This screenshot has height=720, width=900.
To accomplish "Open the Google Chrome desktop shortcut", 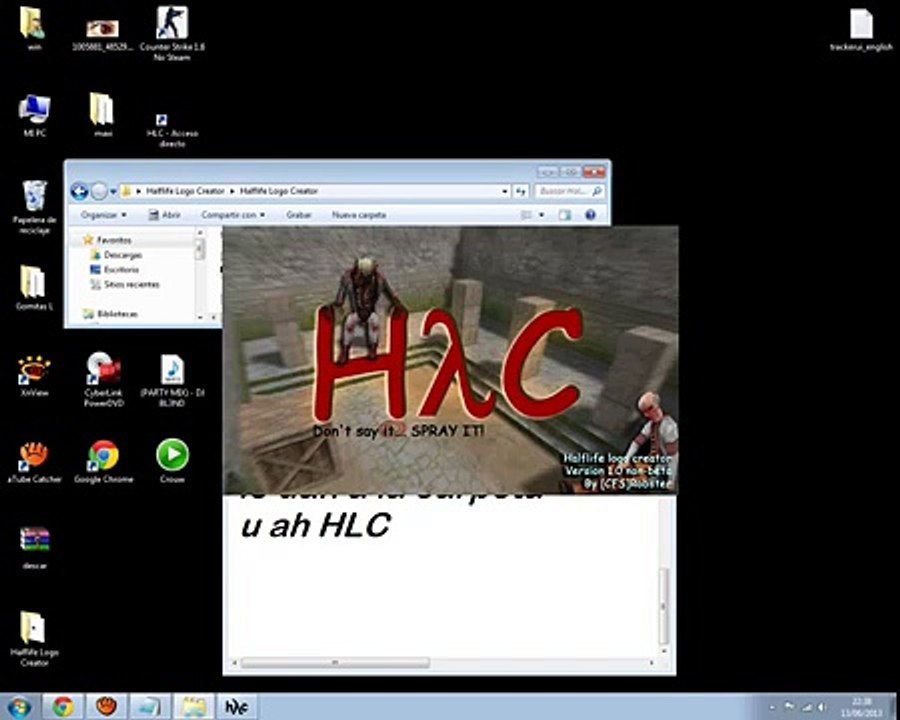I will point(103,462).
